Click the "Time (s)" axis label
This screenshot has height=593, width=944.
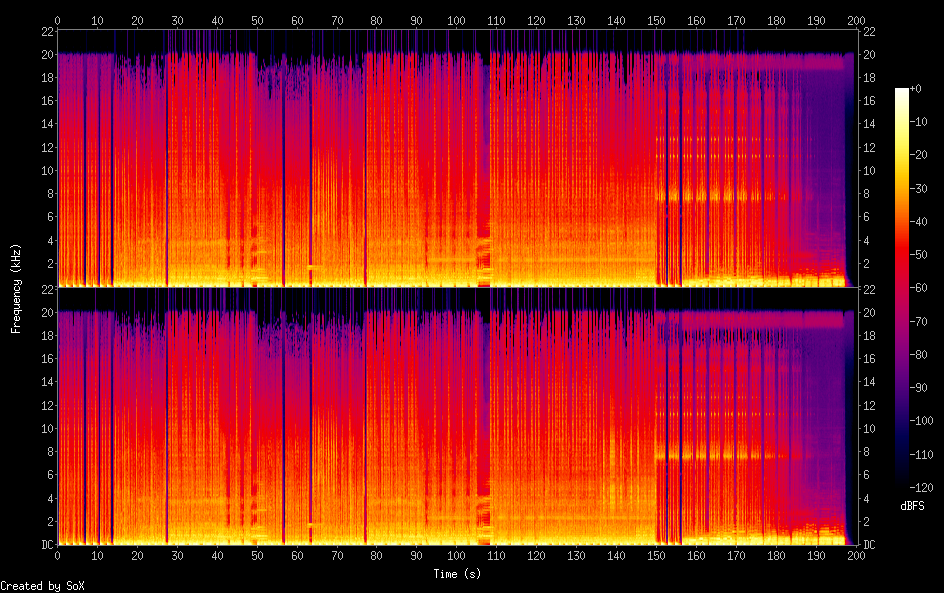coord(457,574)
